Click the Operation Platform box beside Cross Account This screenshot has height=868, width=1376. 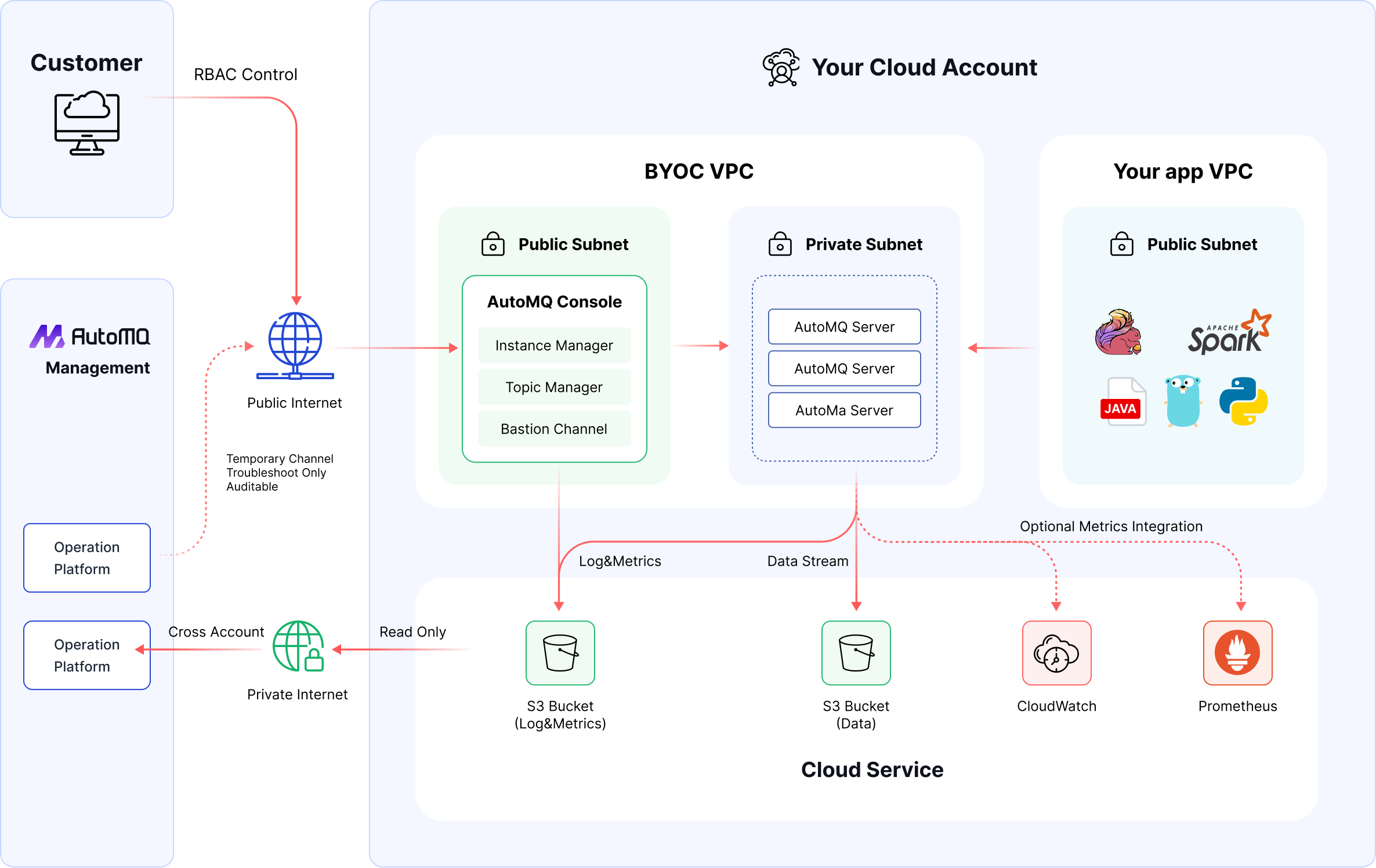(87, 655)
